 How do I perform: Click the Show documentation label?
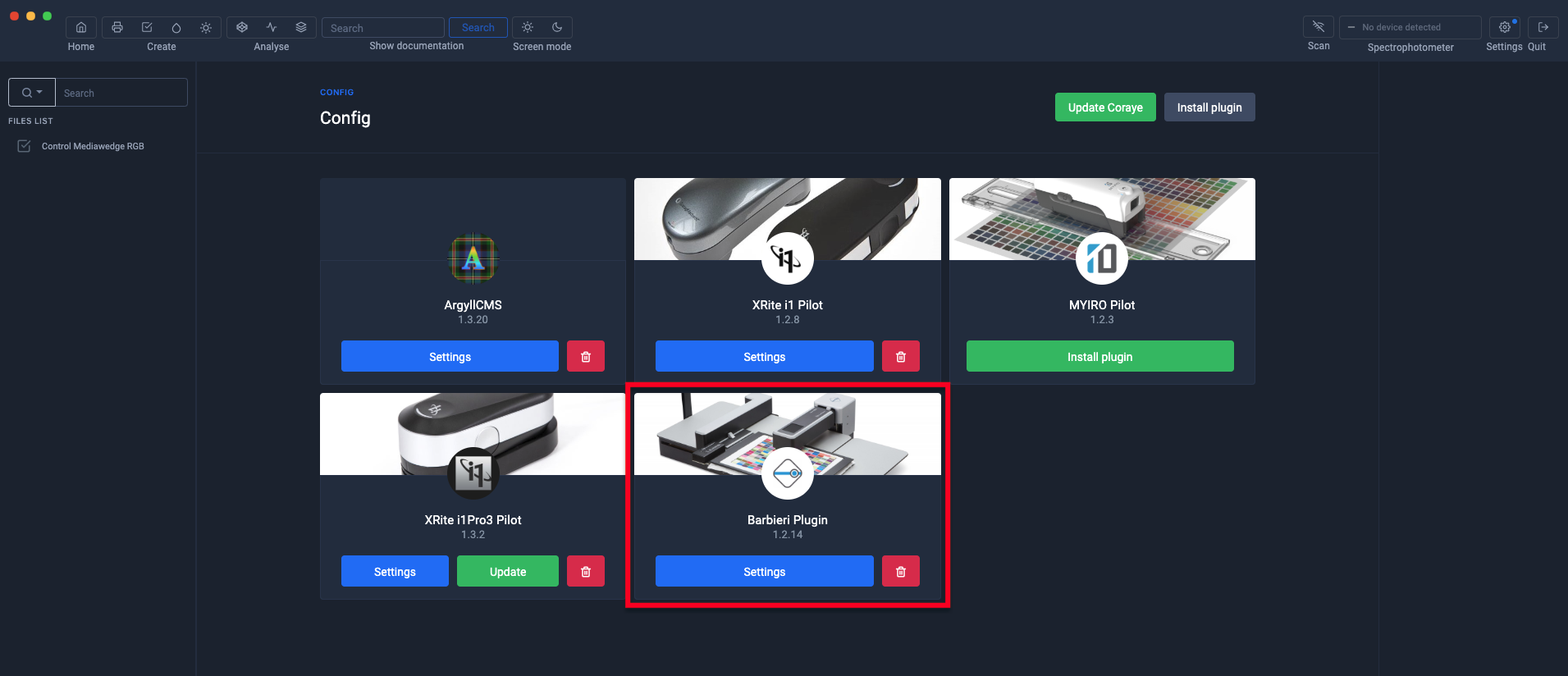(x=417, y=46)
